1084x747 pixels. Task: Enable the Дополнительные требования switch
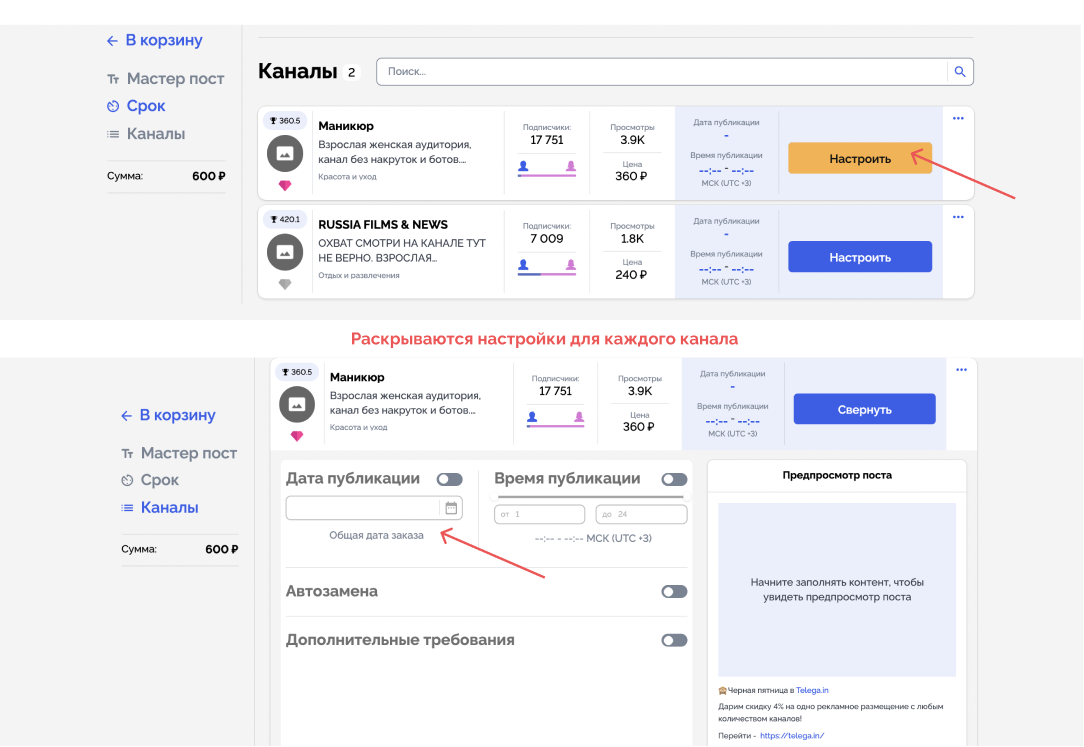[674, 640]
